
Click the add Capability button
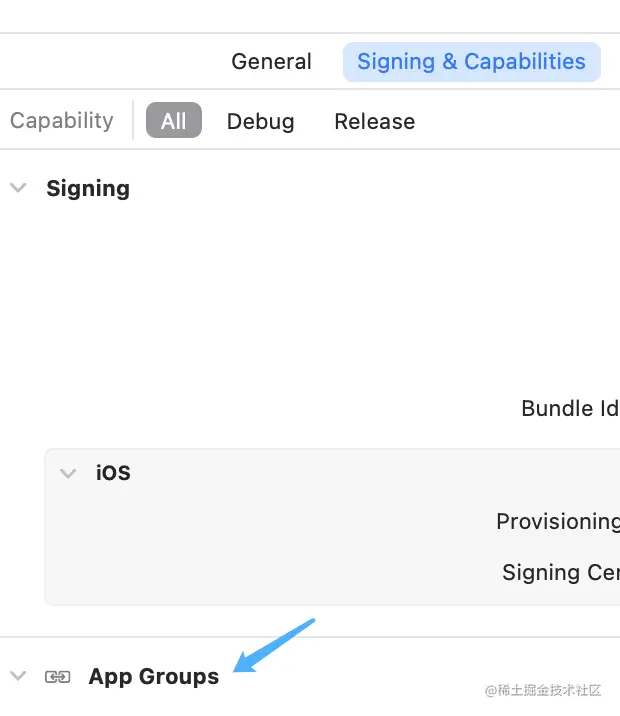pos(60,121)
